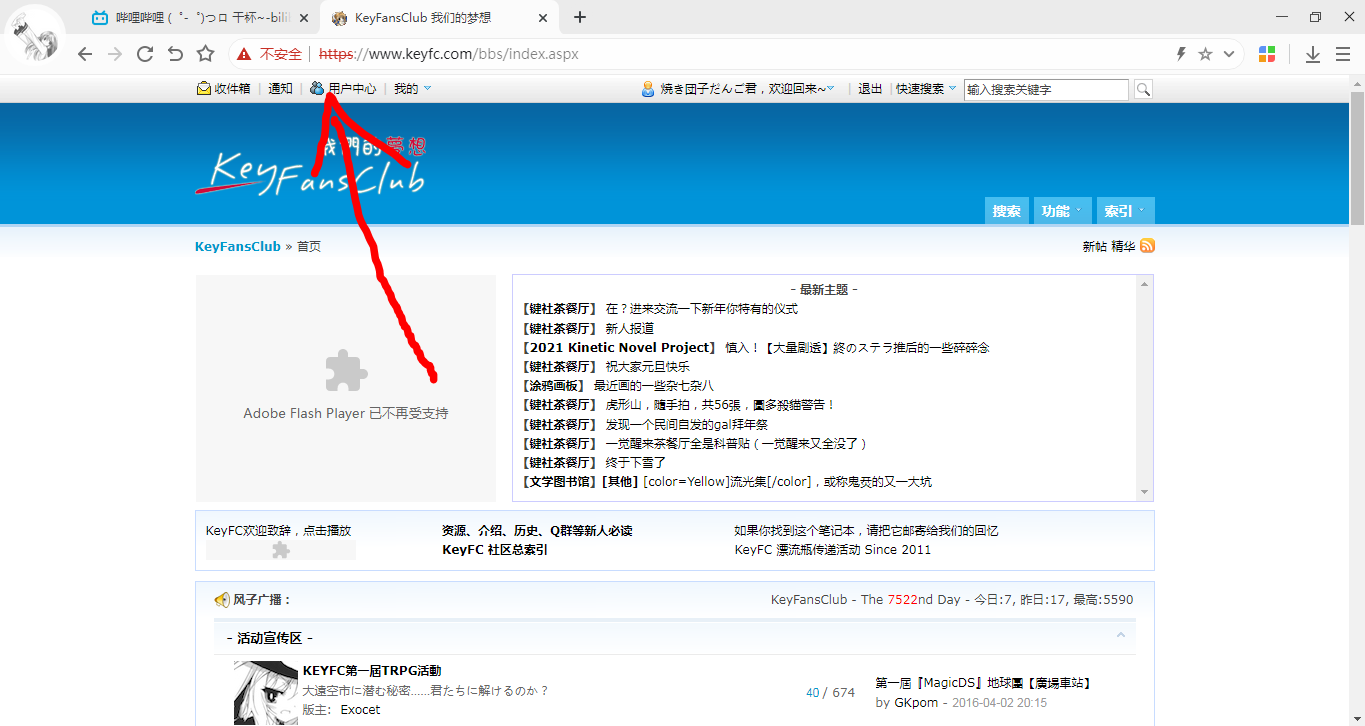Expand the address bar dropdown chevron
Screen dimensions: 1365x726
(x=1229, y=54)
